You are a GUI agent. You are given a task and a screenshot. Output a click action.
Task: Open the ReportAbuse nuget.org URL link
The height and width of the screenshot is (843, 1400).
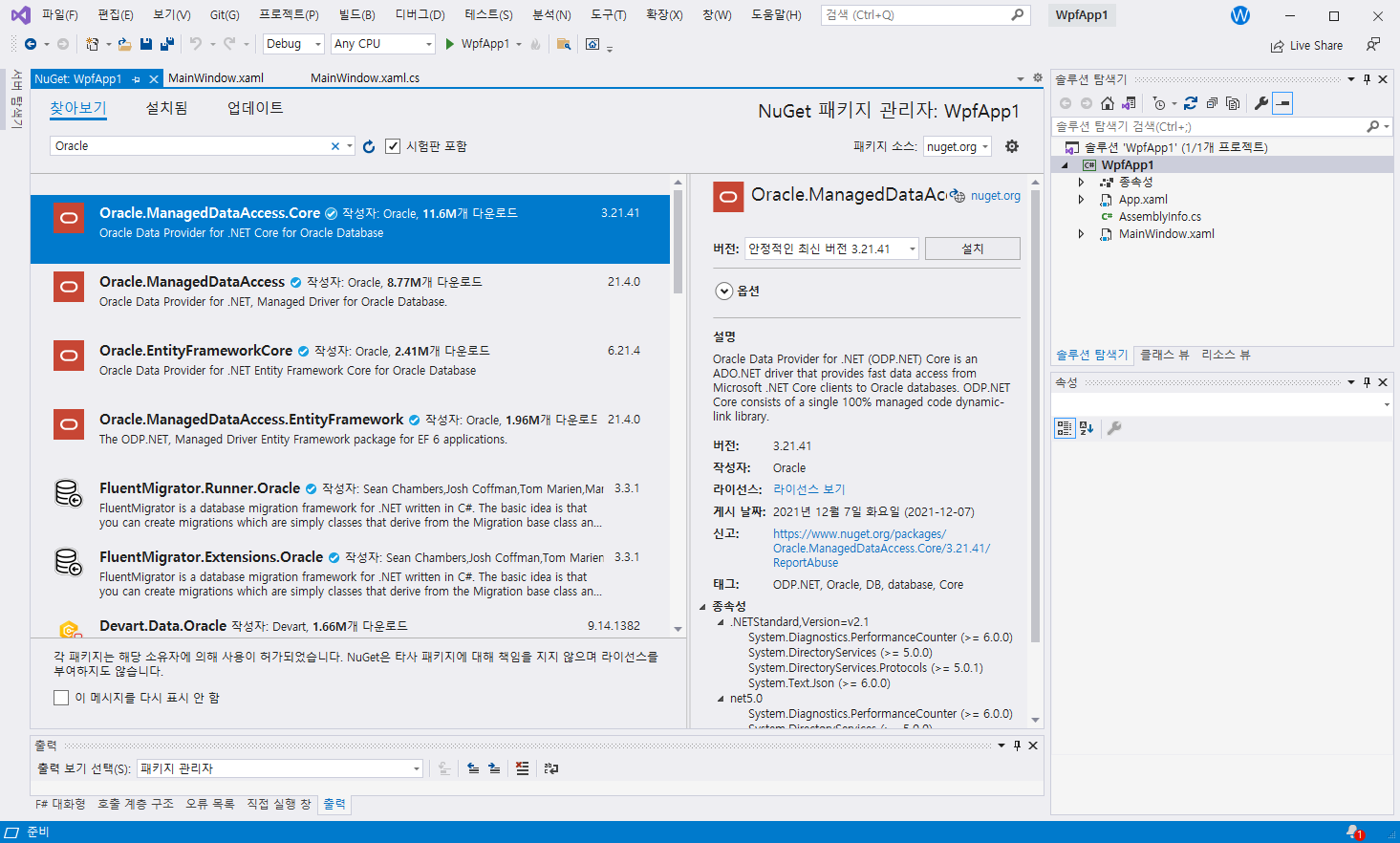pos(881,549)
